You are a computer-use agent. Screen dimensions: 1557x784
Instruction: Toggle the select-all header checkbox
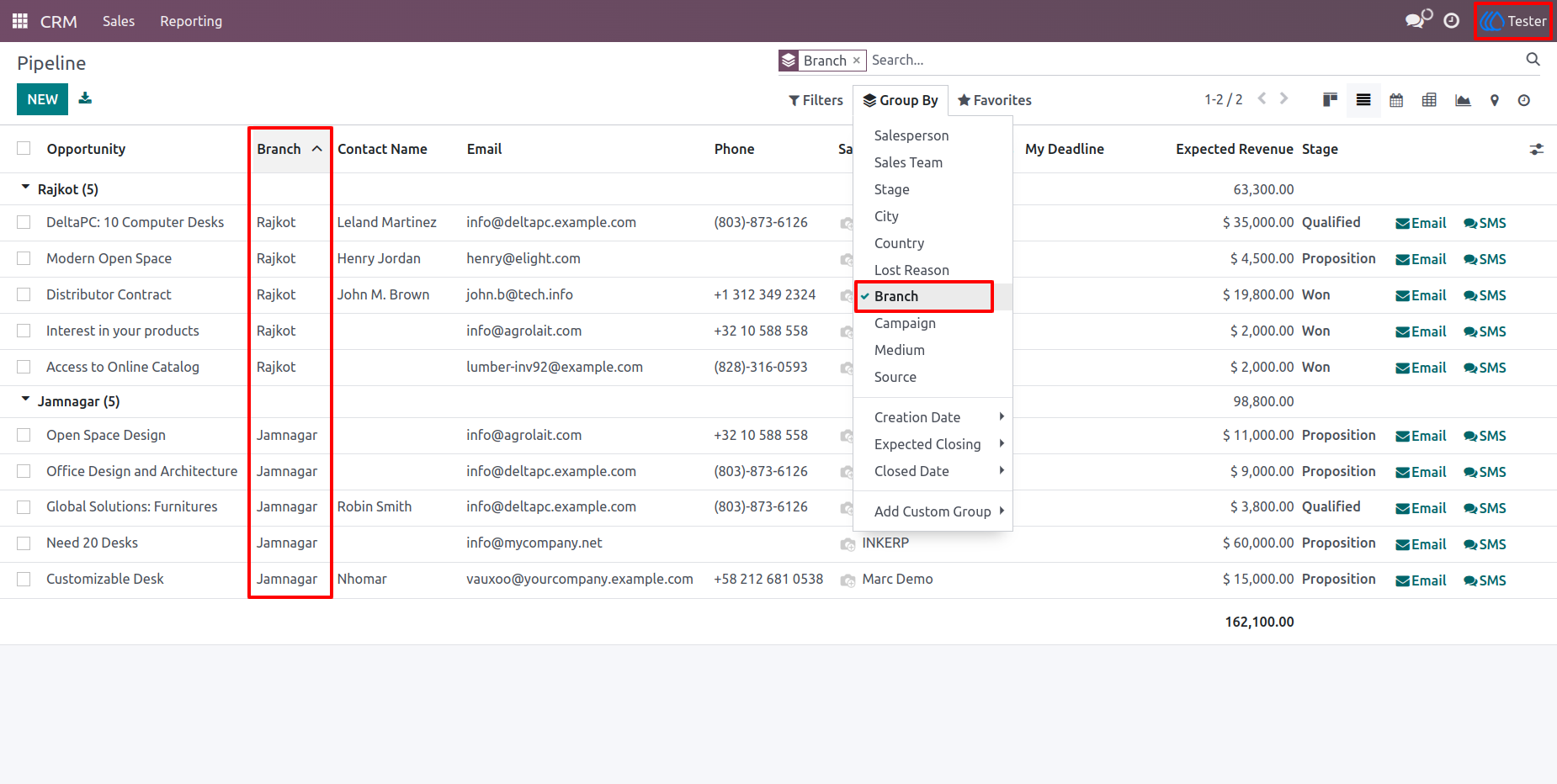pos(24,148)
